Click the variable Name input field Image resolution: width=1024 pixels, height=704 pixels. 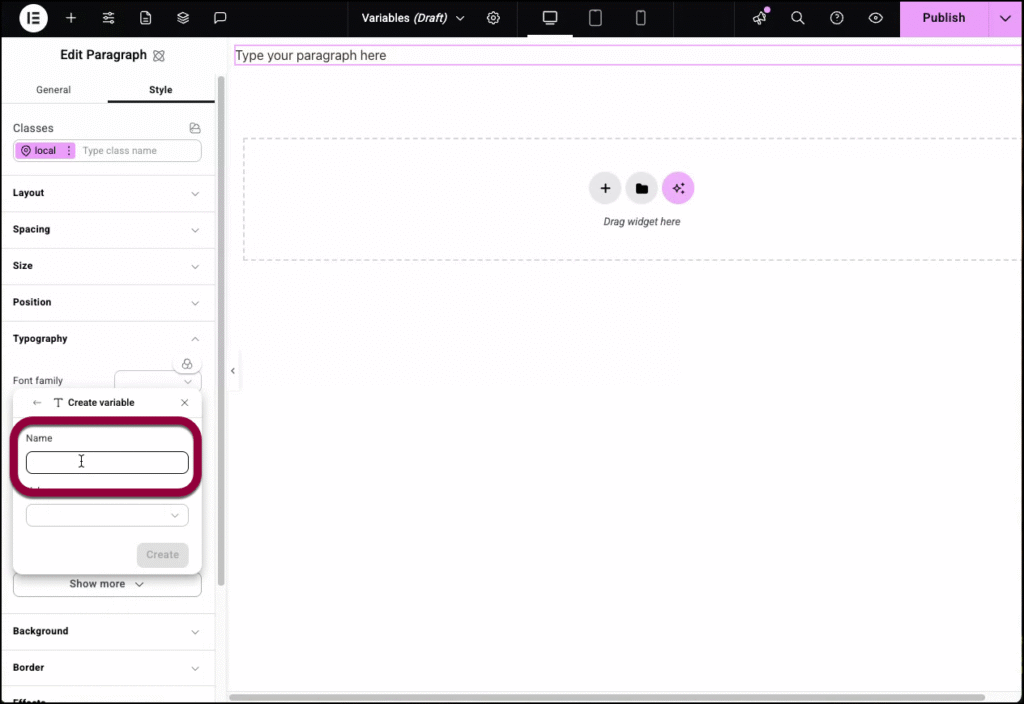click(x=107, y=462)
